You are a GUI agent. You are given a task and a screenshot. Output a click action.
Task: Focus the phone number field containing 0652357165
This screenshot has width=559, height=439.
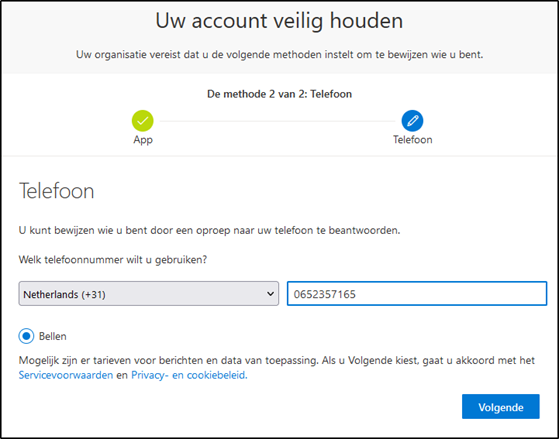click(417, 293)
